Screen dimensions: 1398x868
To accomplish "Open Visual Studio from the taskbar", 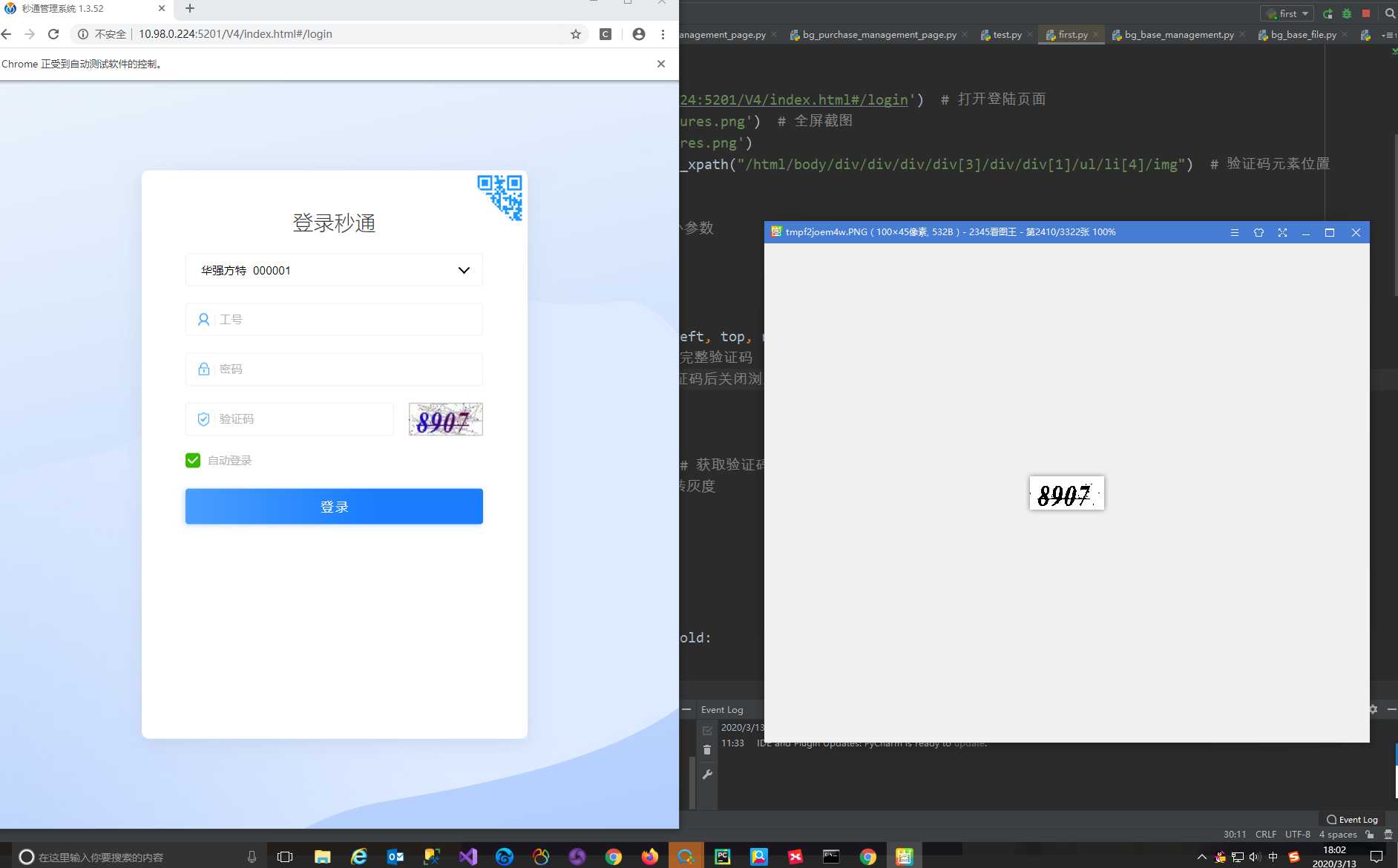I will click(468, 857).
